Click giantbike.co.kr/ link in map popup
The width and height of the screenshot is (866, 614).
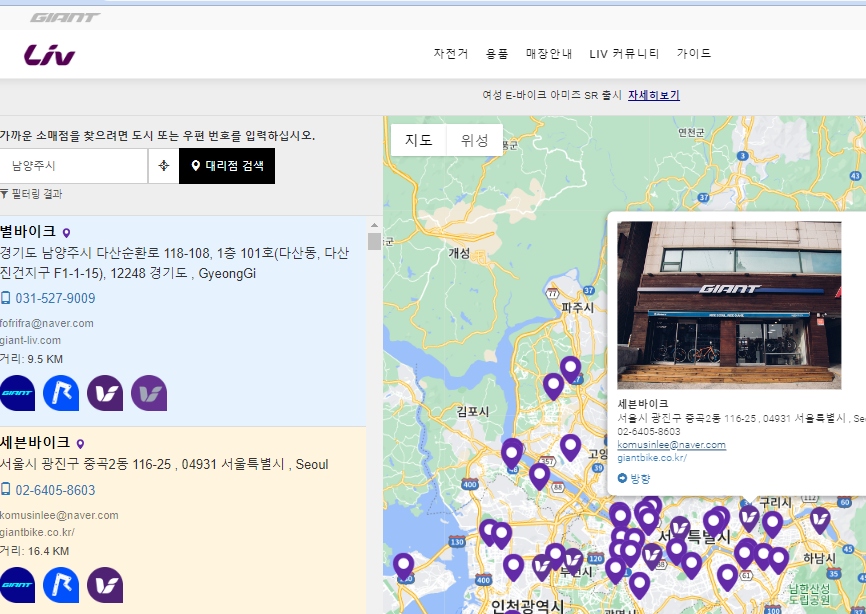652,458
